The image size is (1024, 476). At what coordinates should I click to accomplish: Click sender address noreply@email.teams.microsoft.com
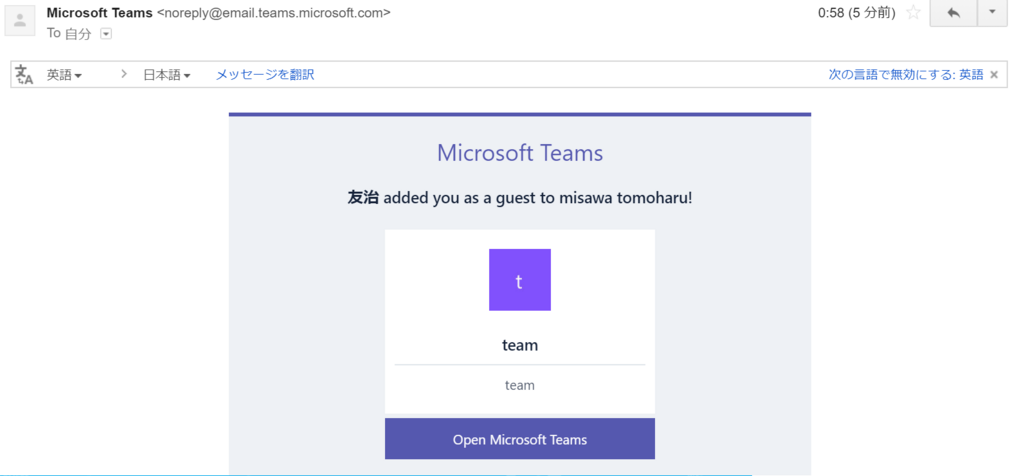click(x=274, y=12)
